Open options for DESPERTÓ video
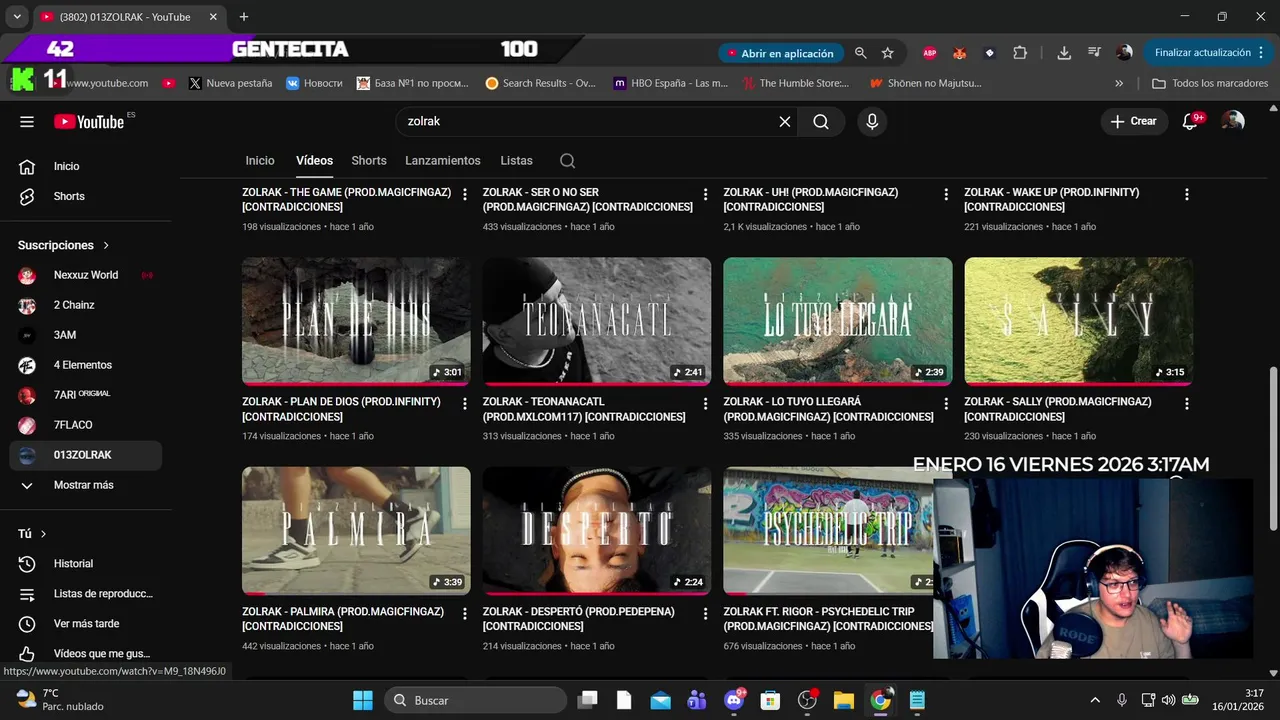The width and height of the screenshot is (1280, 720). [705, 613]
